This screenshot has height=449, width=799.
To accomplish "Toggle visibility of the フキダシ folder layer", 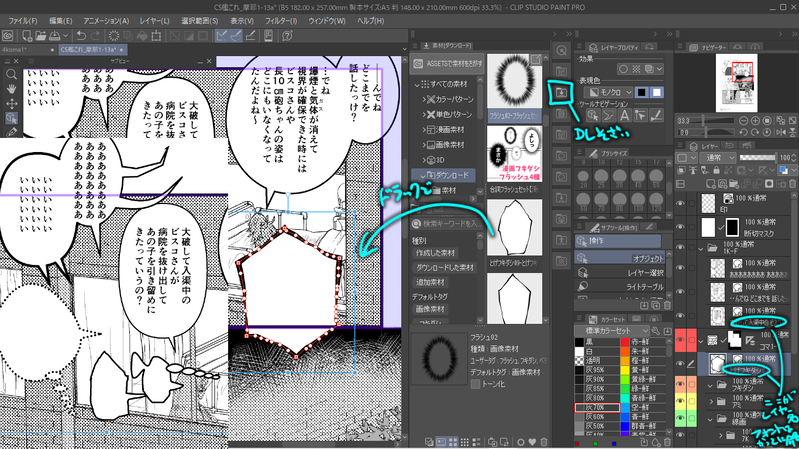I will pyautogui.click(x=680, y=385).
